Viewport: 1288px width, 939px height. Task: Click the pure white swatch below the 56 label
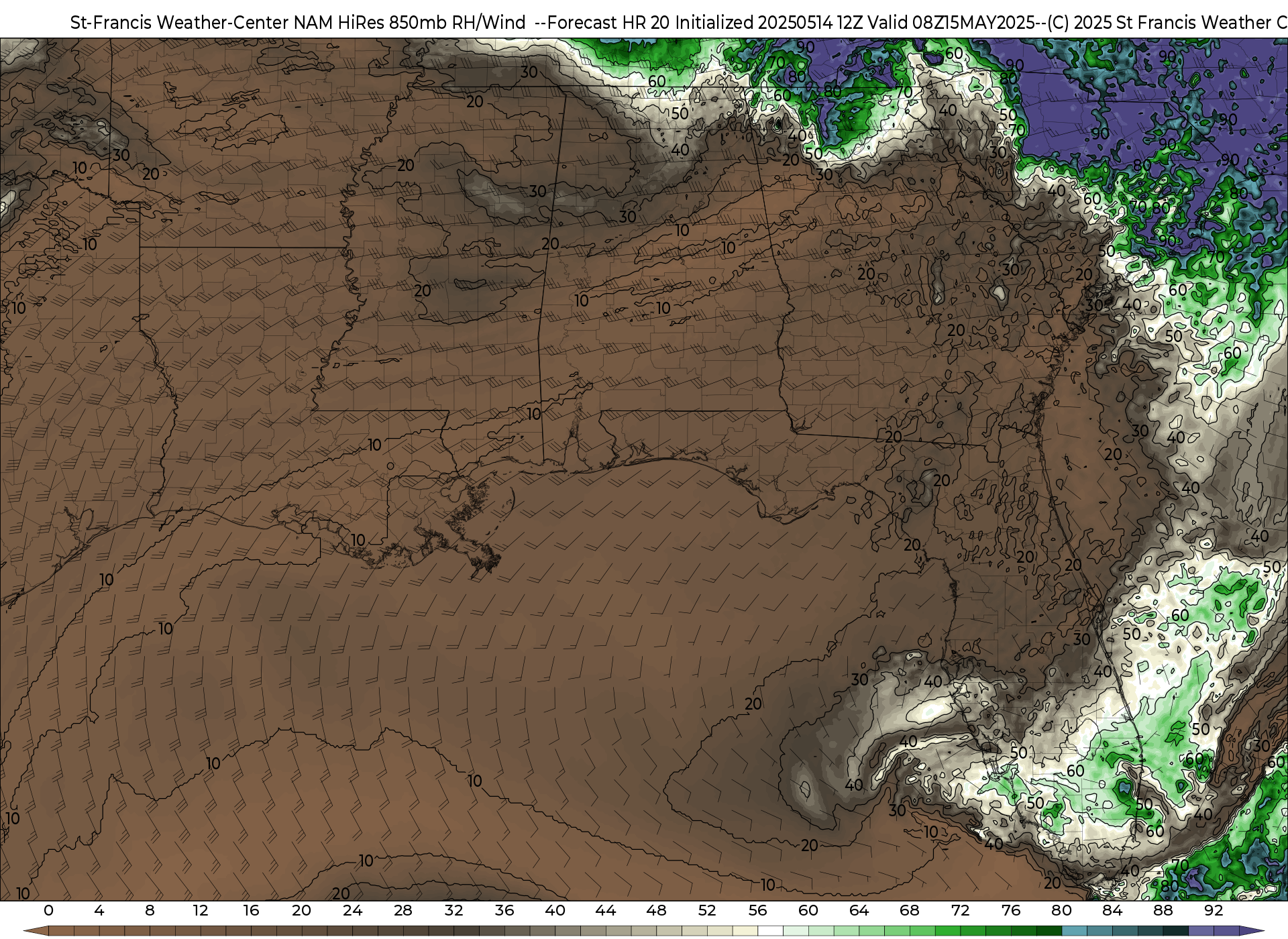(x=770, y=932)
